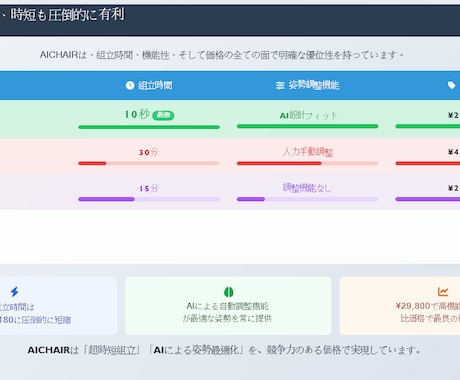Click the 人力手動調整 label
Image resolution: width=460 pixels, height=380 pixels.
click(x=308, y=152)
